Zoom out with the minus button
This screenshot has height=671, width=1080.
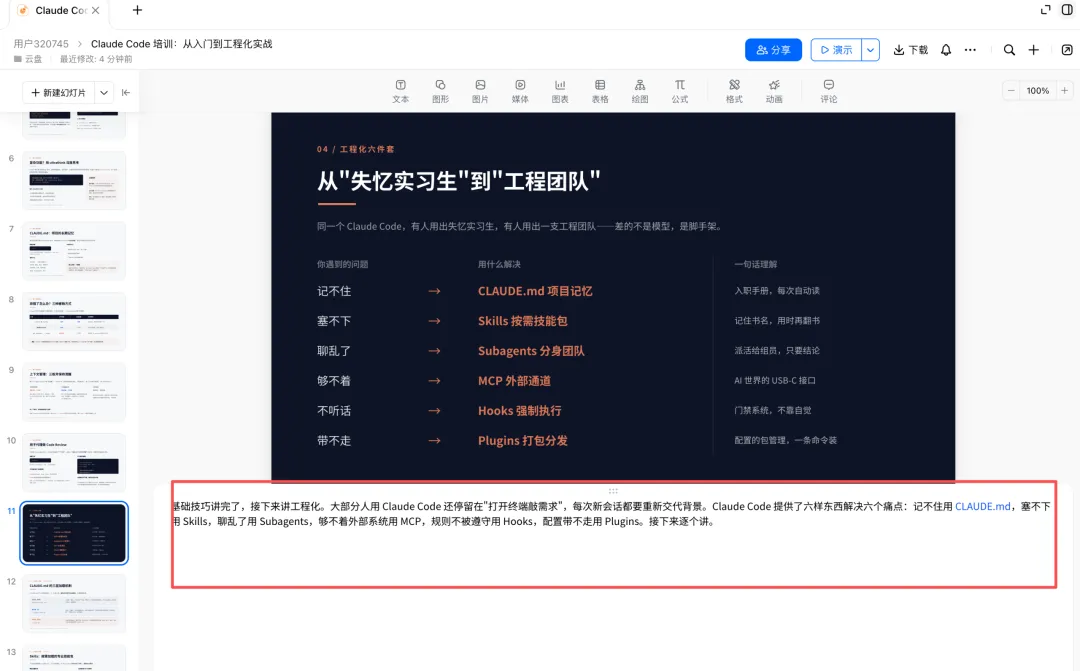pos(1011,90)
